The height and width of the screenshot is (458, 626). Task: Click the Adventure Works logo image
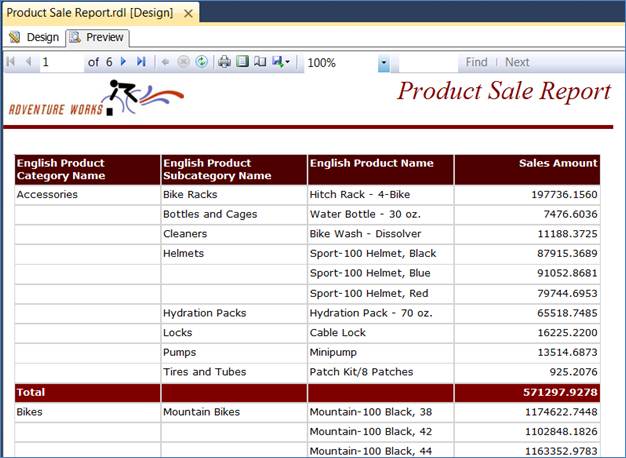(82, 101)
